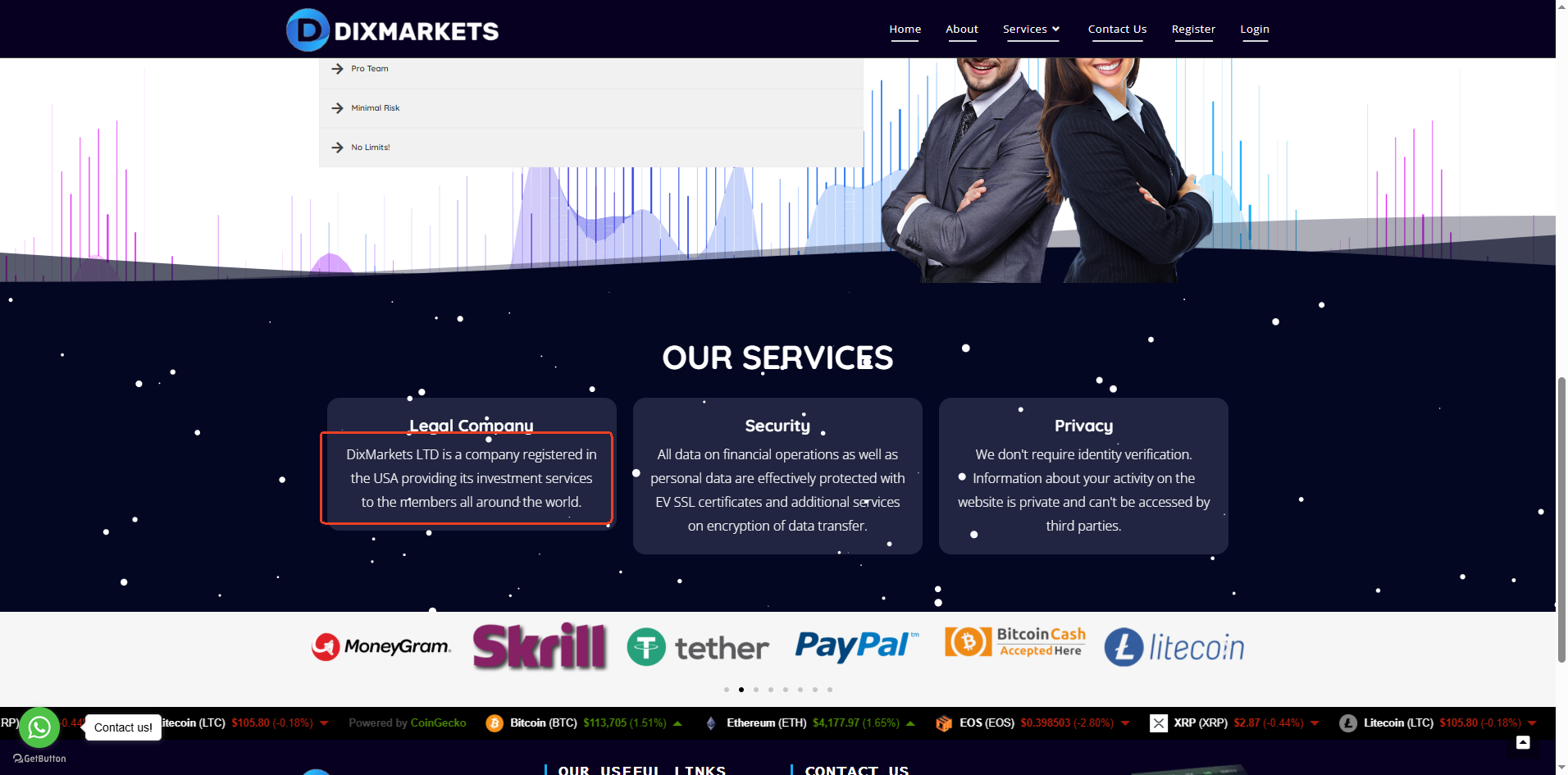
Task: Select the third carousel pagination dot
Action: coord(756,690)
